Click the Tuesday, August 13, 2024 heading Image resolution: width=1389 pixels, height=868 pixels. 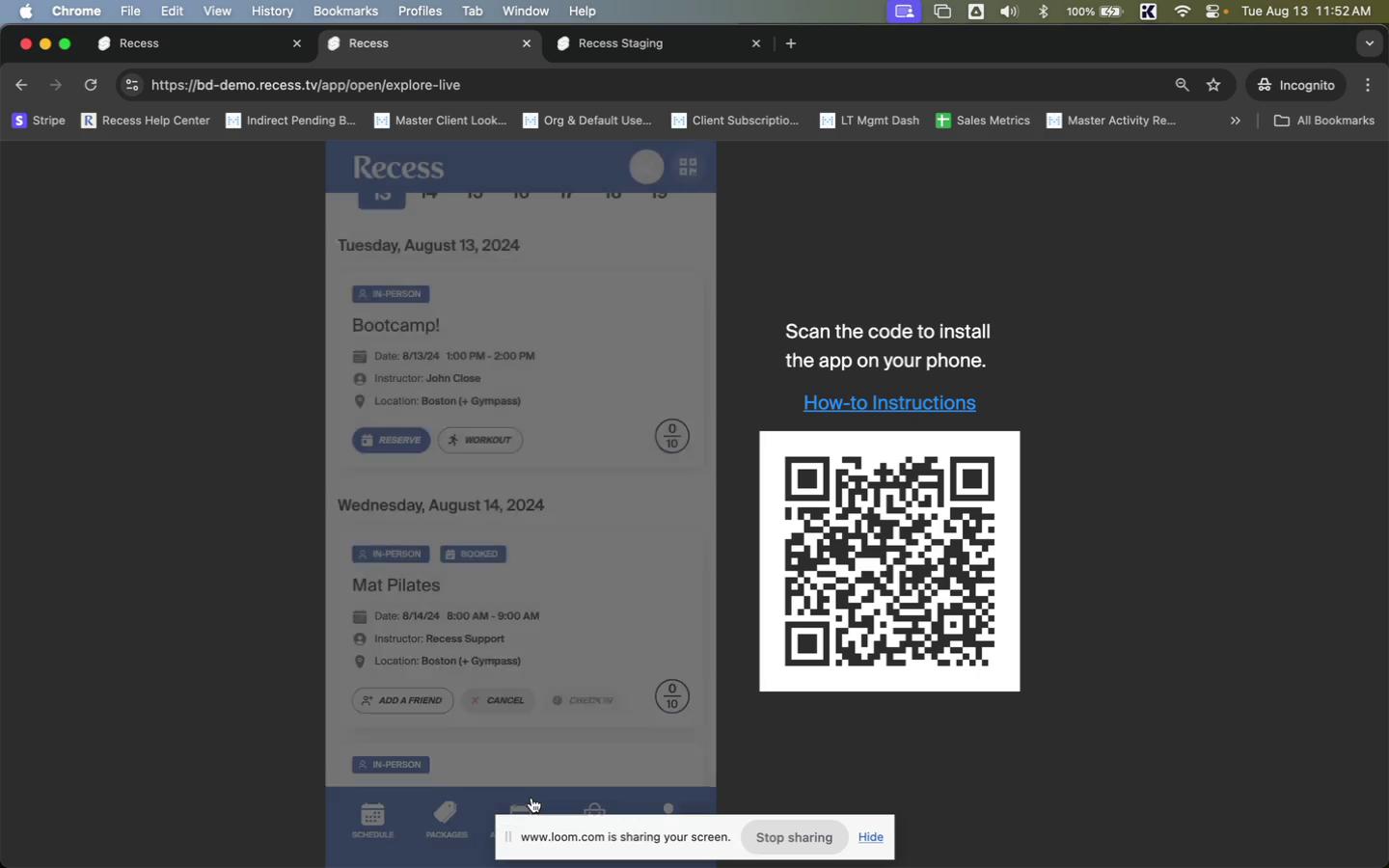pyautogui.click(x=428, y=245)
